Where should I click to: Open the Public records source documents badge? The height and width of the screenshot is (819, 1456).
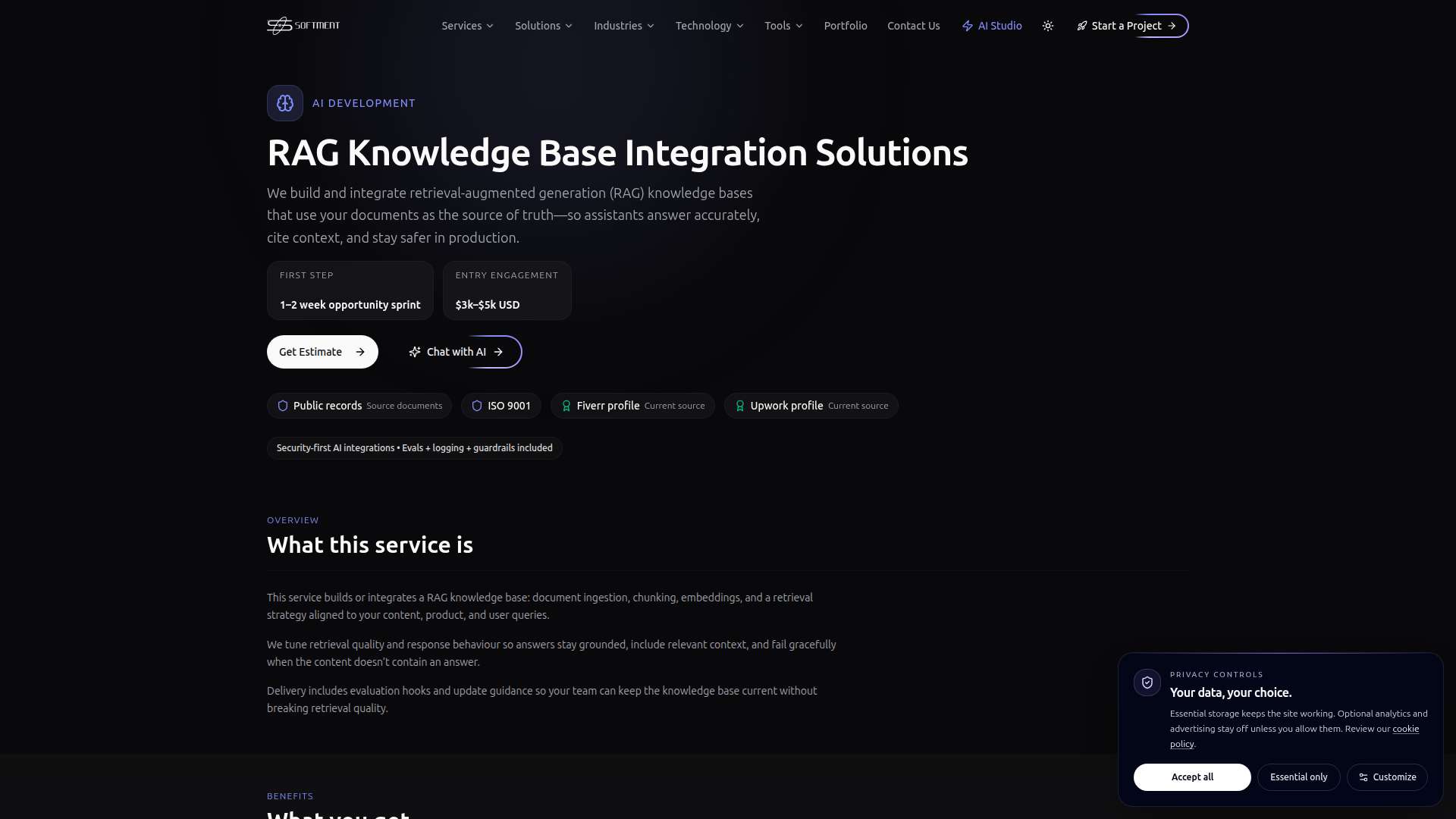[359, 406]
